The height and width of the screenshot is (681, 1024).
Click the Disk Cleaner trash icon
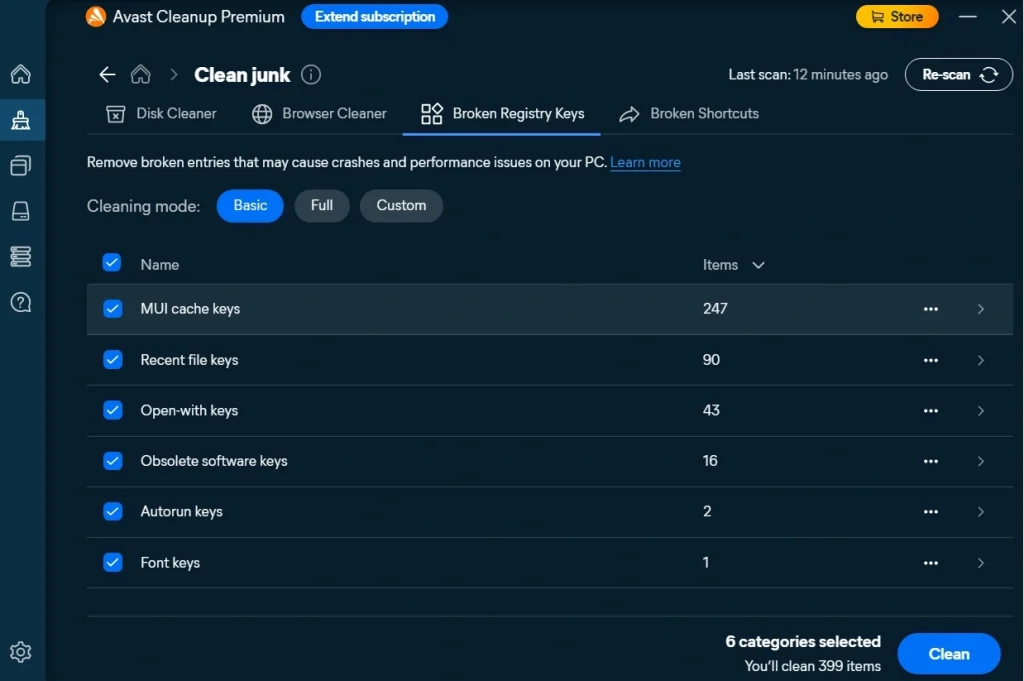click(116, 114)
